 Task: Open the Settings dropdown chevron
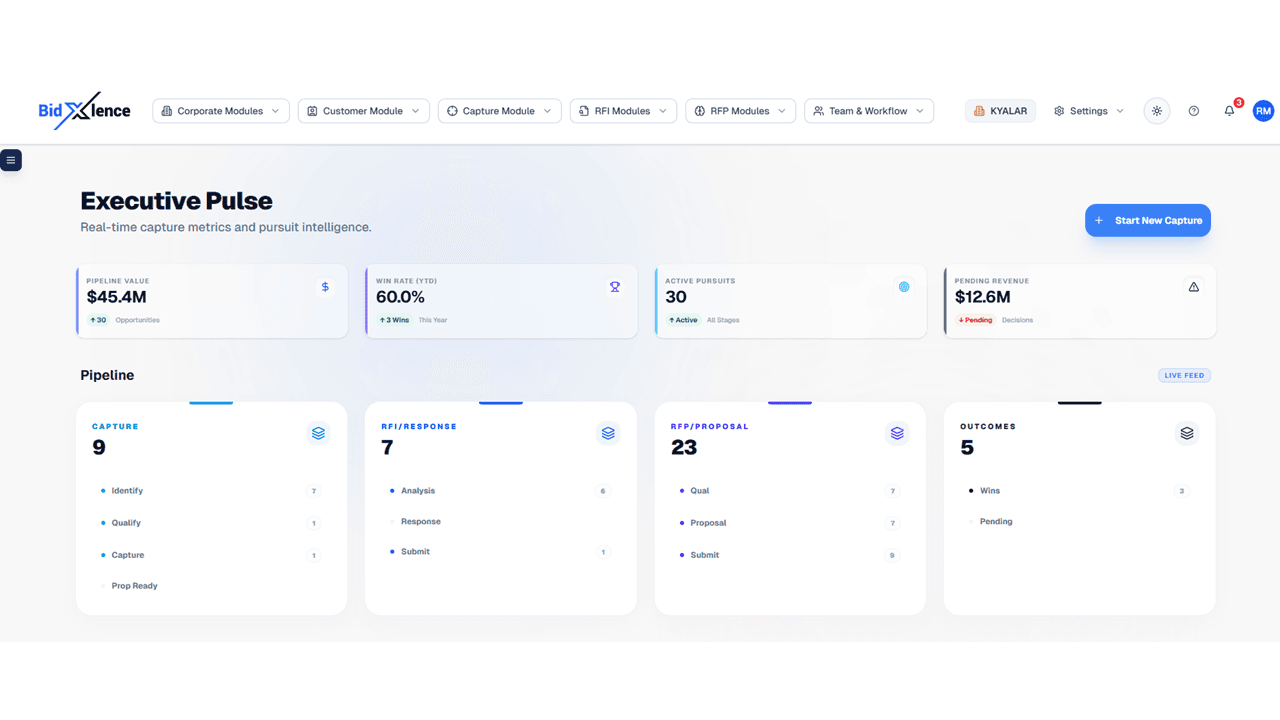(1118, 111)
